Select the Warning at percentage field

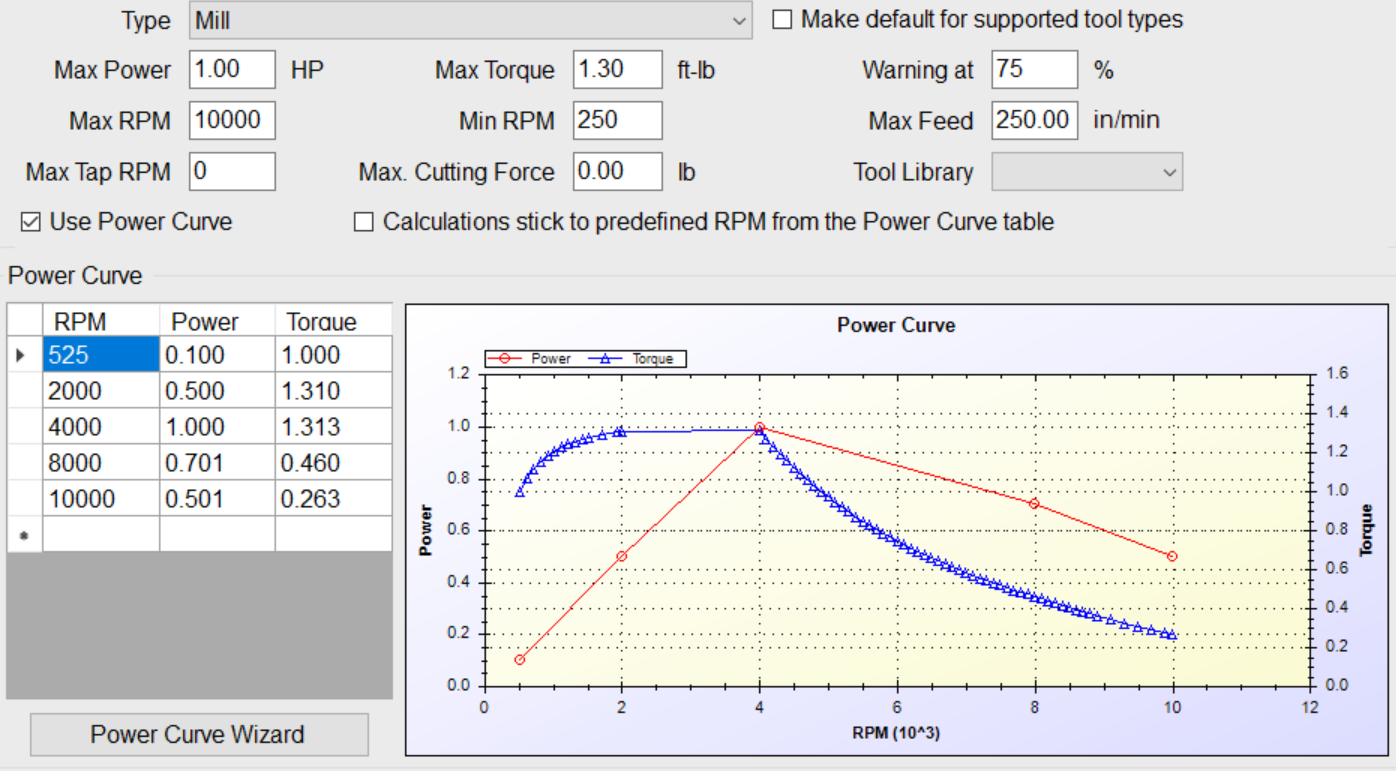1034,70
